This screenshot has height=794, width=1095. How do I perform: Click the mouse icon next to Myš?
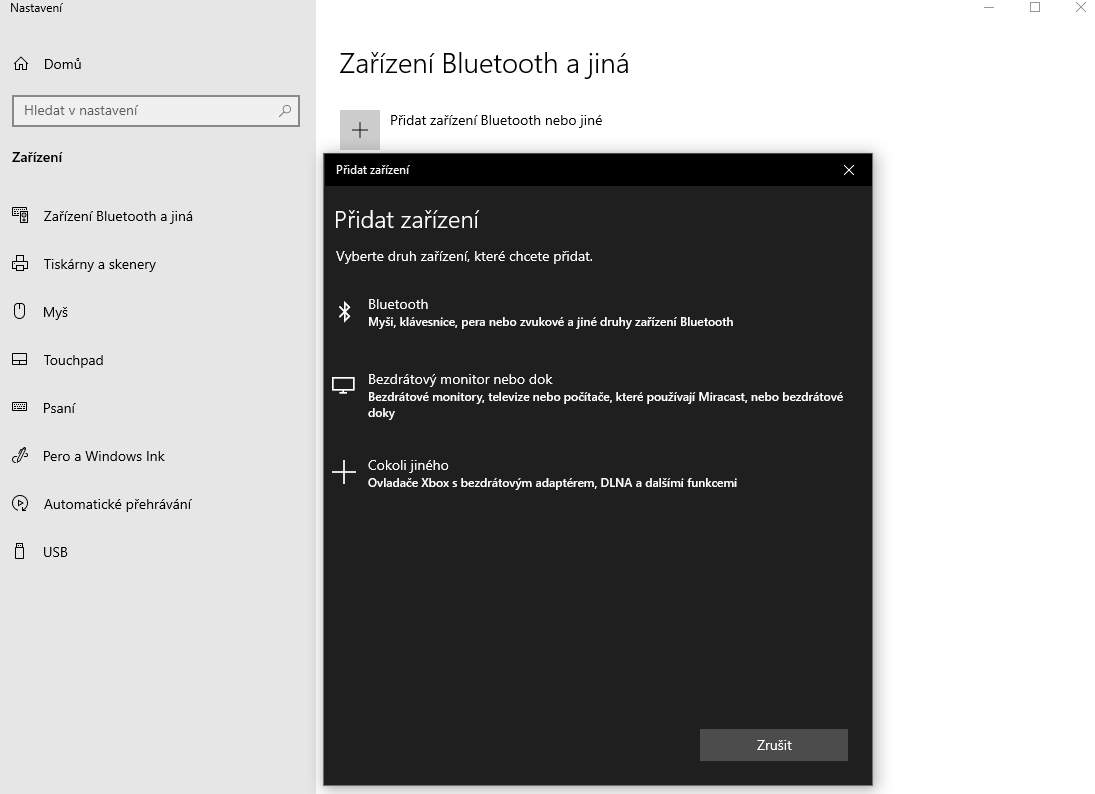[x=20, y=311]
